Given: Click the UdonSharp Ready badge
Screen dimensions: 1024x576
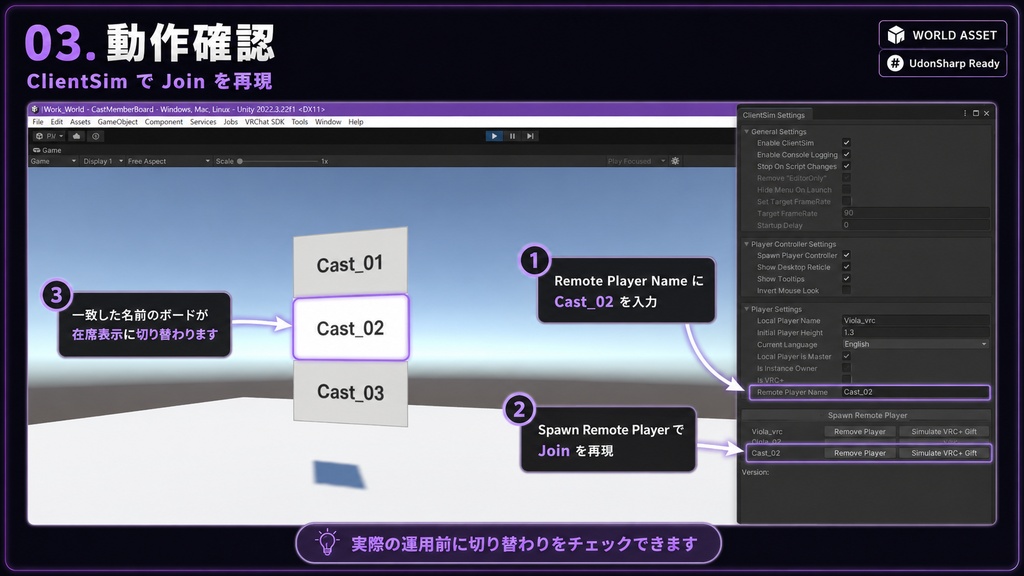Looking at the screenshot, I should 942,63.
